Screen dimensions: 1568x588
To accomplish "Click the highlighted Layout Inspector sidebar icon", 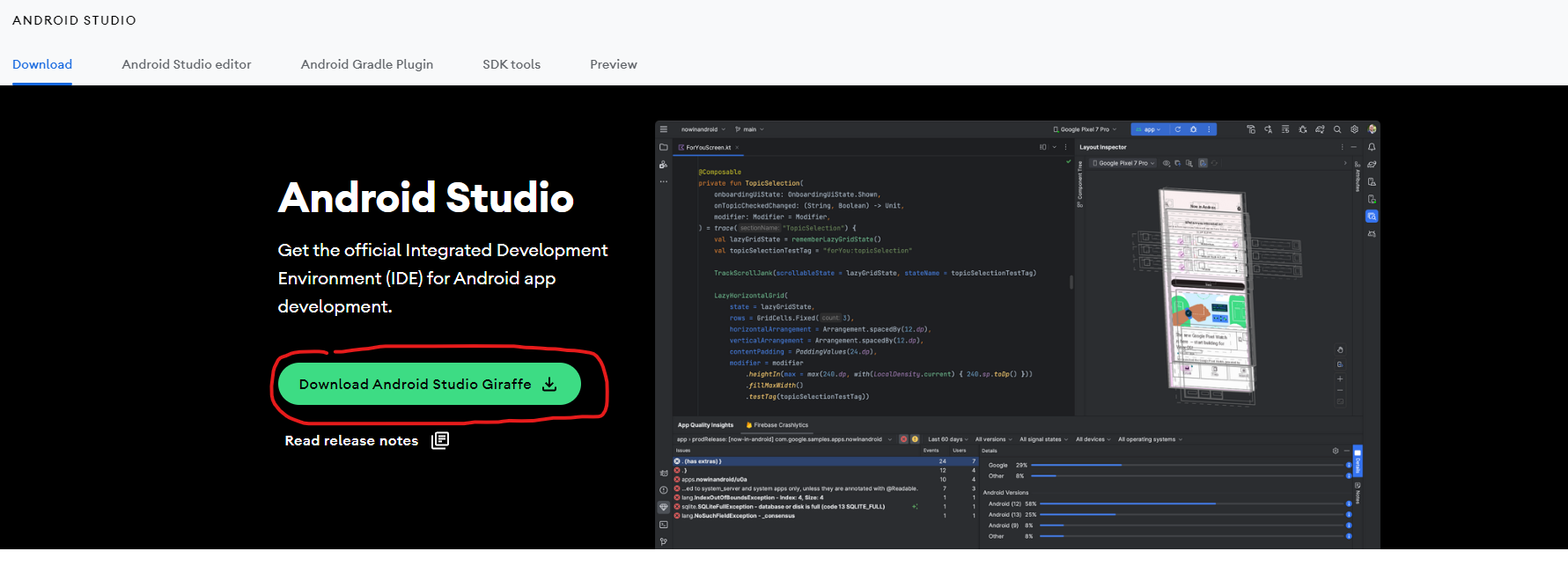I will [x=1372, y=216].
